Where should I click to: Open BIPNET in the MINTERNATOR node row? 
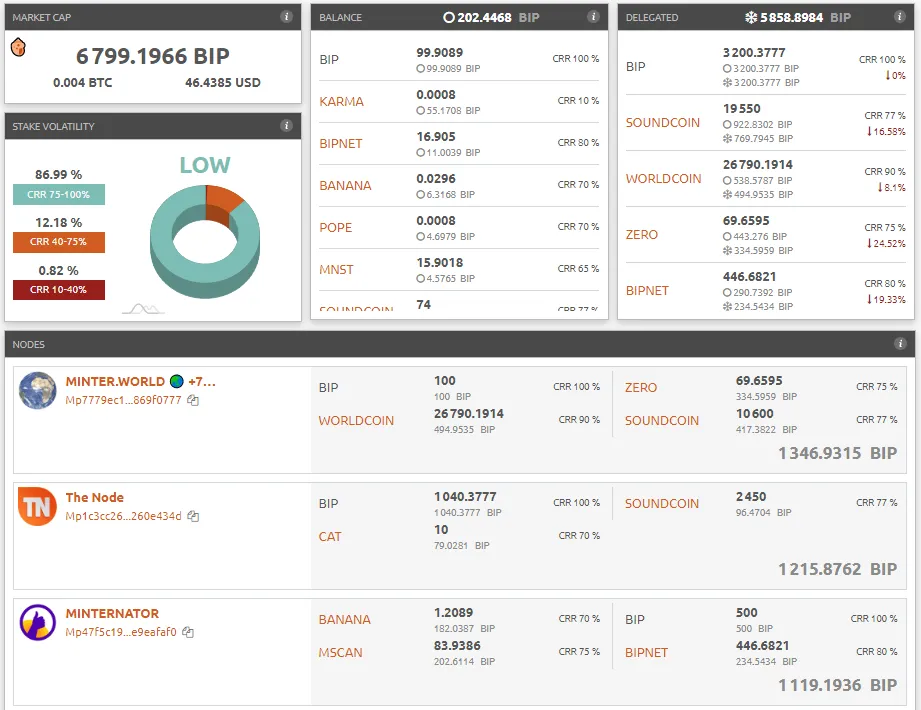pos(647,653)
